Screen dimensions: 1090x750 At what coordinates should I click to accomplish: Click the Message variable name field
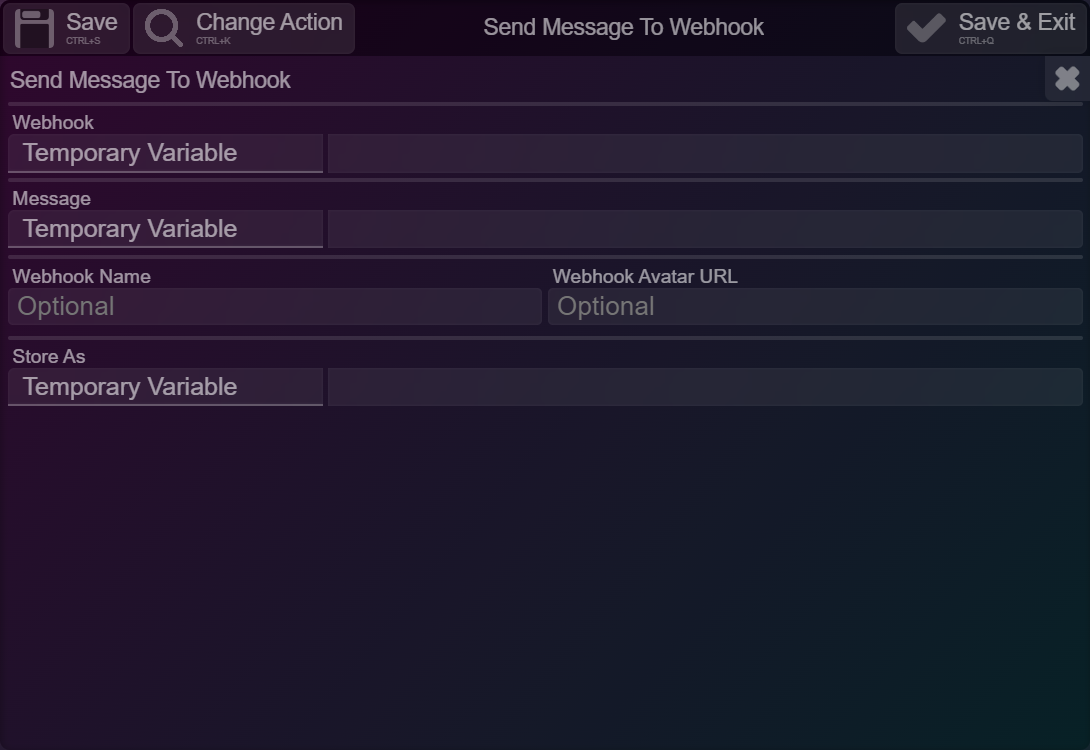tap(705, 229)
